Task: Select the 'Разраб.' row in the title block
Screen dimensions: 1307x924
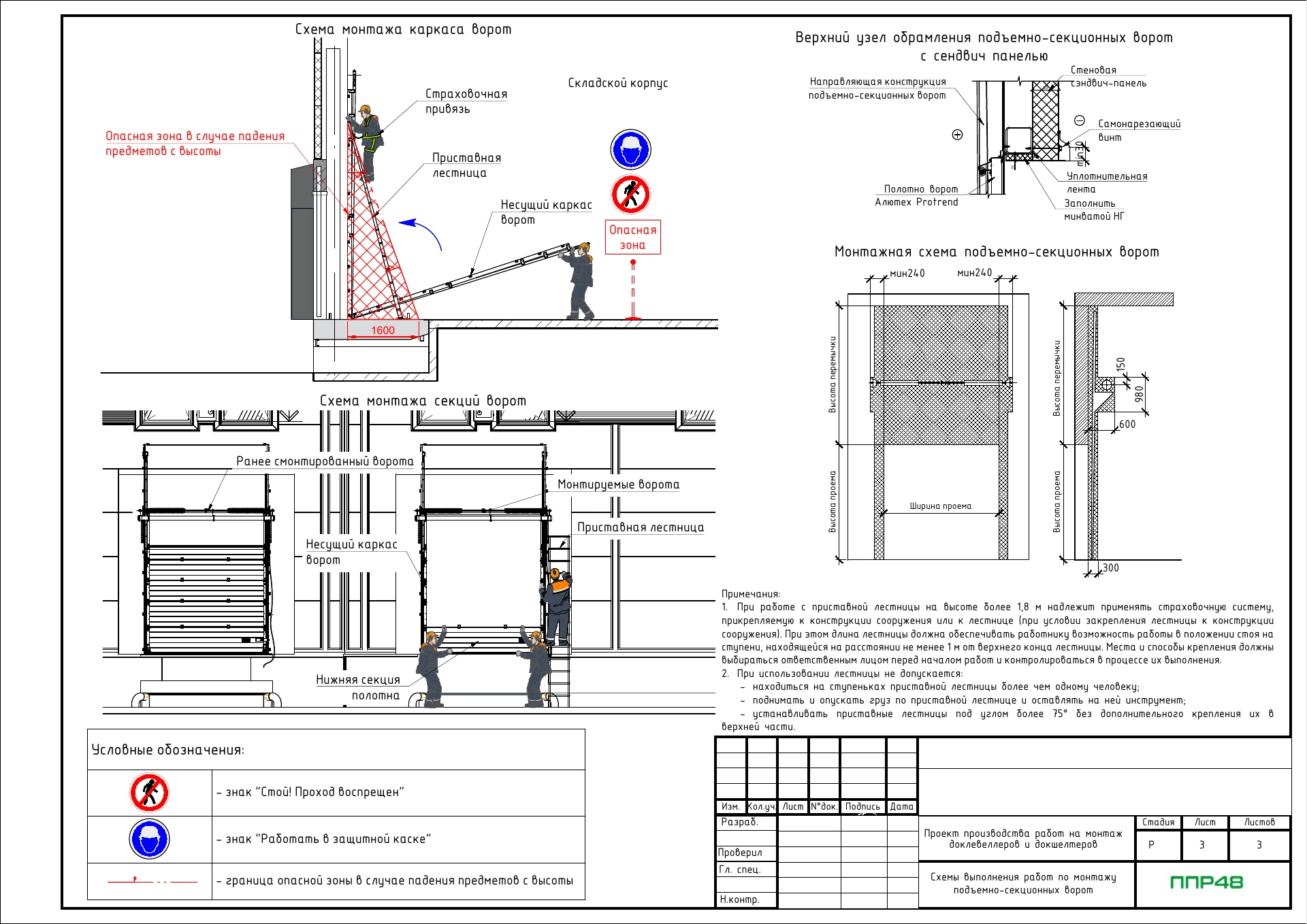Action: pos(816,823)
